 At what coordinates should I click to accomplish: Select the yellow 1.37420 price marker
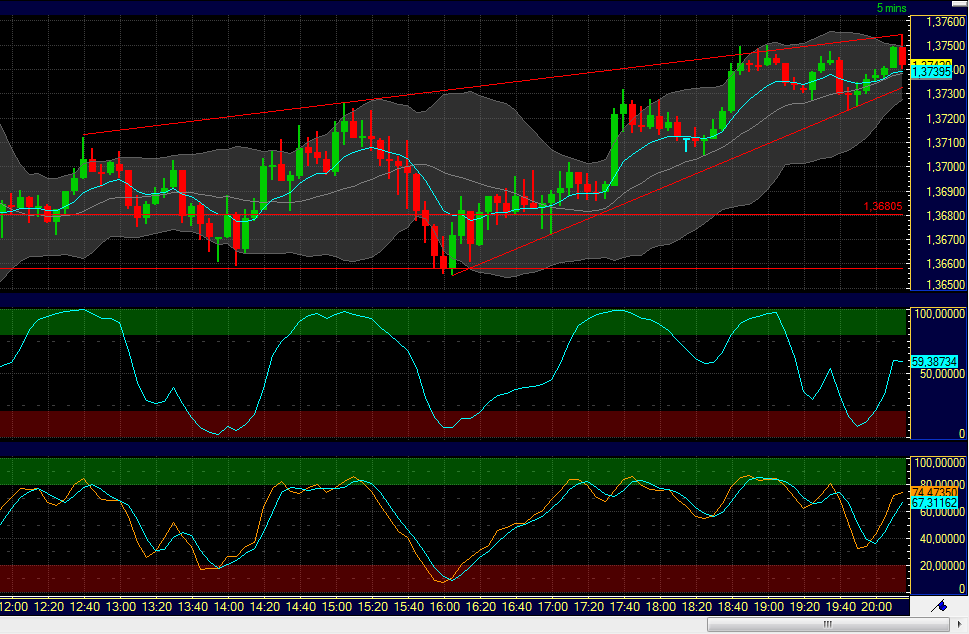point(932,60)
